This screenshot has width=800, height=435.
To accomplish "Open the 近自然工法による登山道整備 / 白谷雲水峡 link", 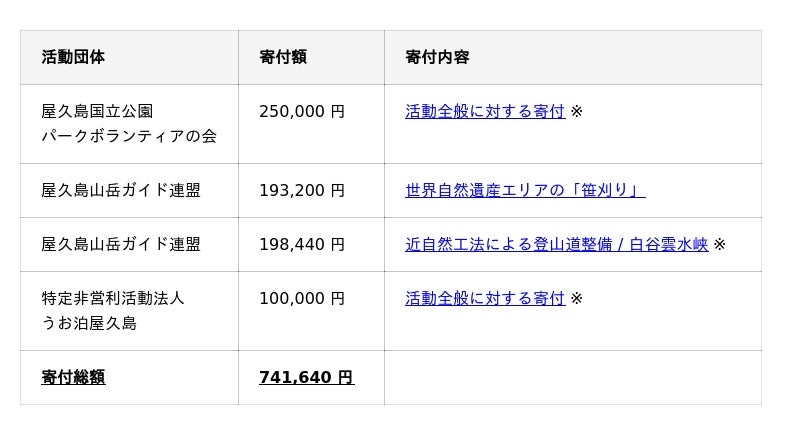I will click(556, 244).
